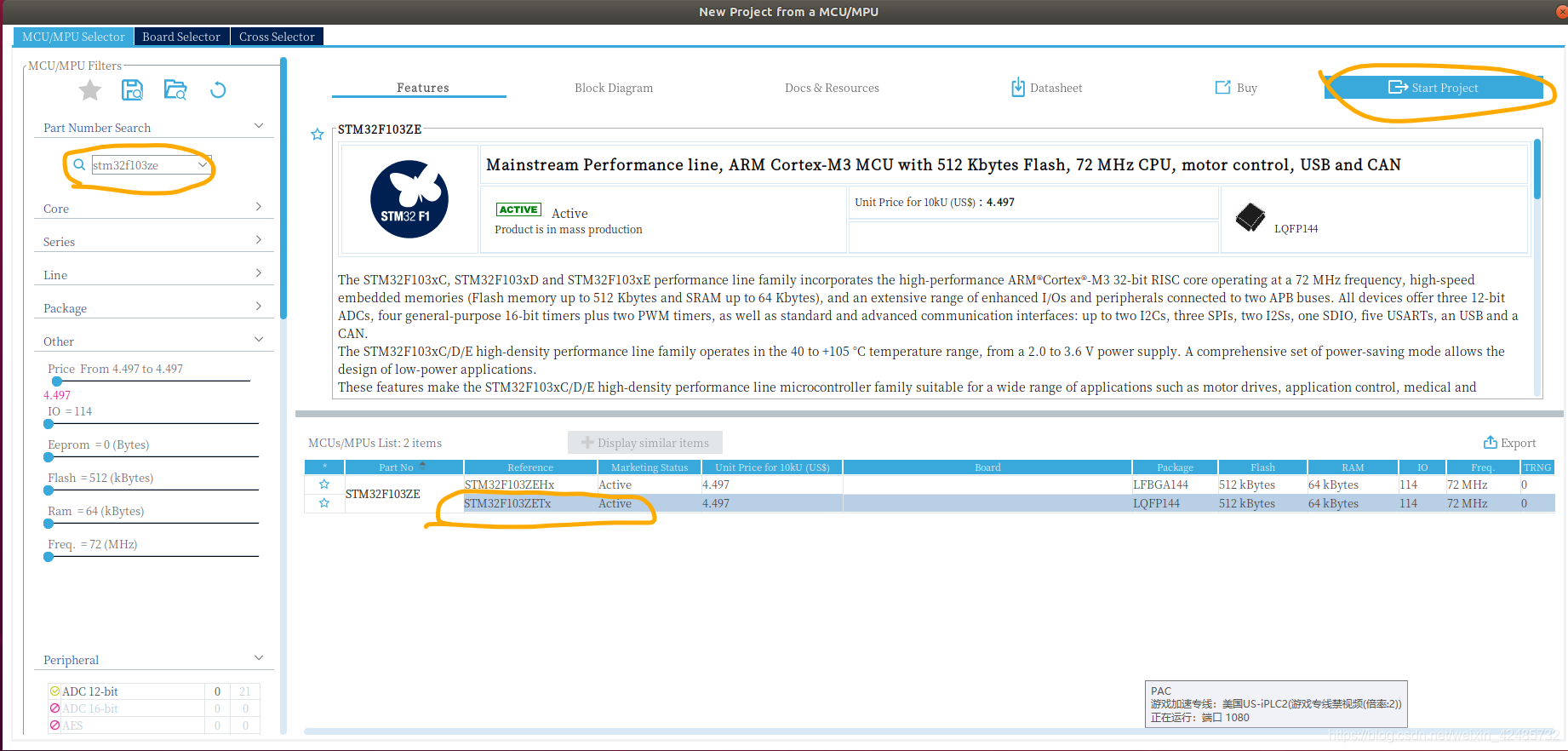Sort by RAM column header
Image resolution: width=1568 pixels, height=751 pixels.
pyautogui.click(x=1353, y=467)
